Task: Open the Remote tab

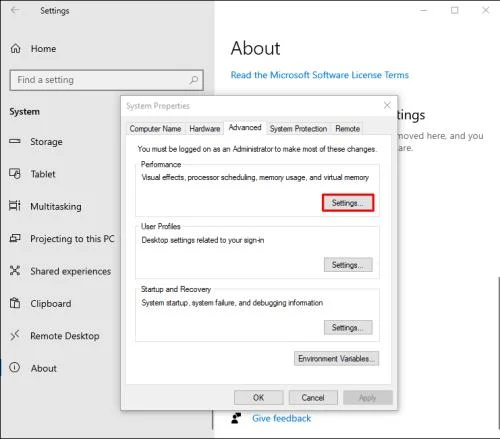Action: (347, 129)
